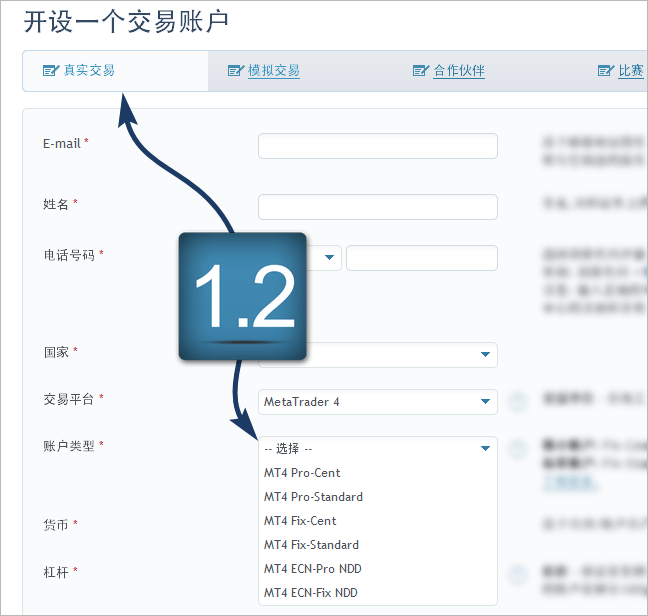
Task: Focus the 姓名 name text box
Action: tap(377, 207)
